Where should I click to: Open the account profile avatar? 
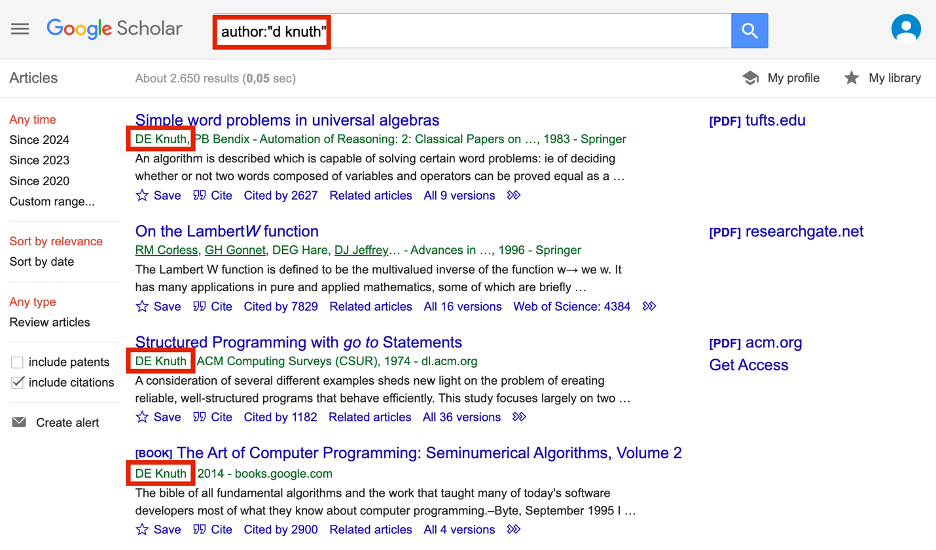906,29
